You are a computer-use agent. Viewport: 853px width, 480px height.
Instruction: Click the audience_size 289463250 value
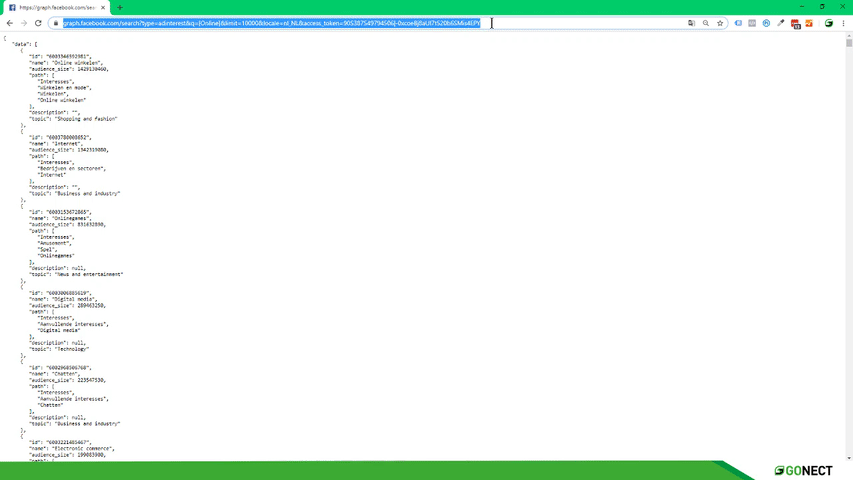(x=91, y=305)
